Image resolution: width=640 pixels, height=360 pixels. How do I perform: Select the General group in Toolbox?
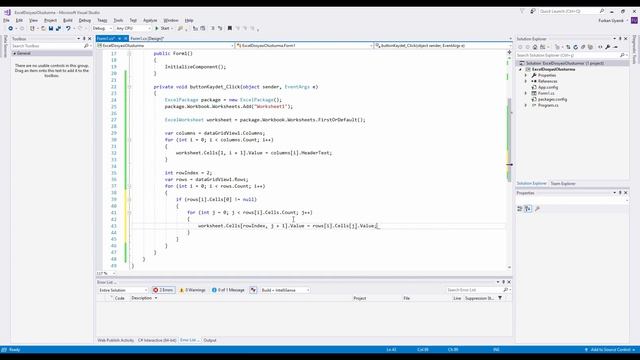click(x=52, y=53)
